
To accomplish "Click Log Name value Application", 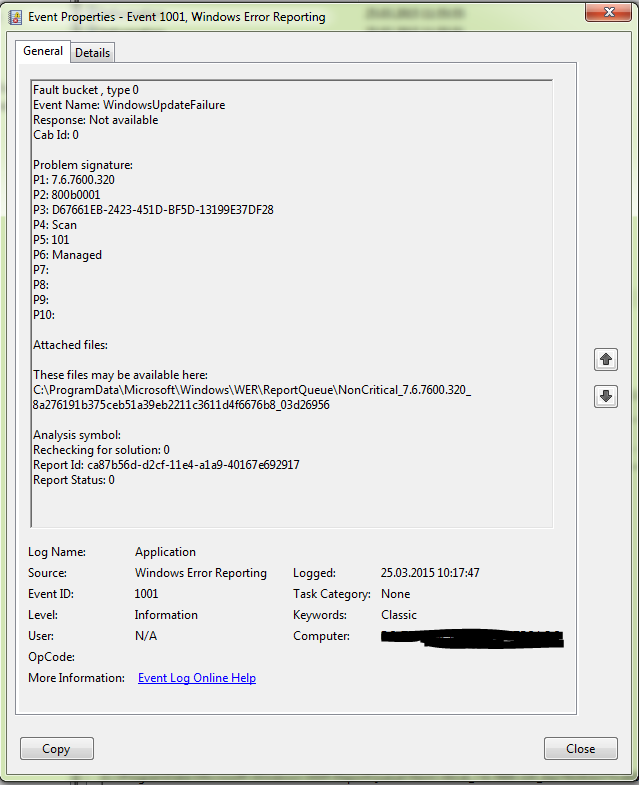I will click(165, 552).
